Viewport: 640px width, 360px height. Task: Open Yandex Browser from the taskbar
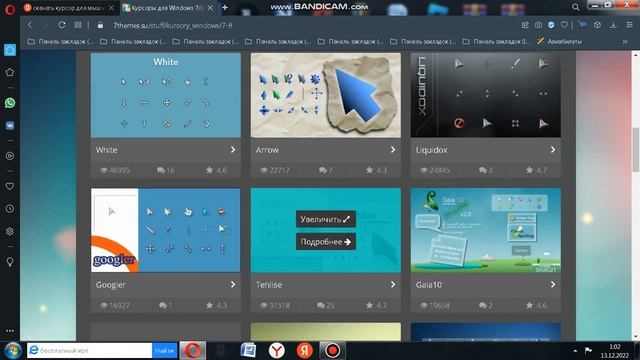click(x=277, y=351)
